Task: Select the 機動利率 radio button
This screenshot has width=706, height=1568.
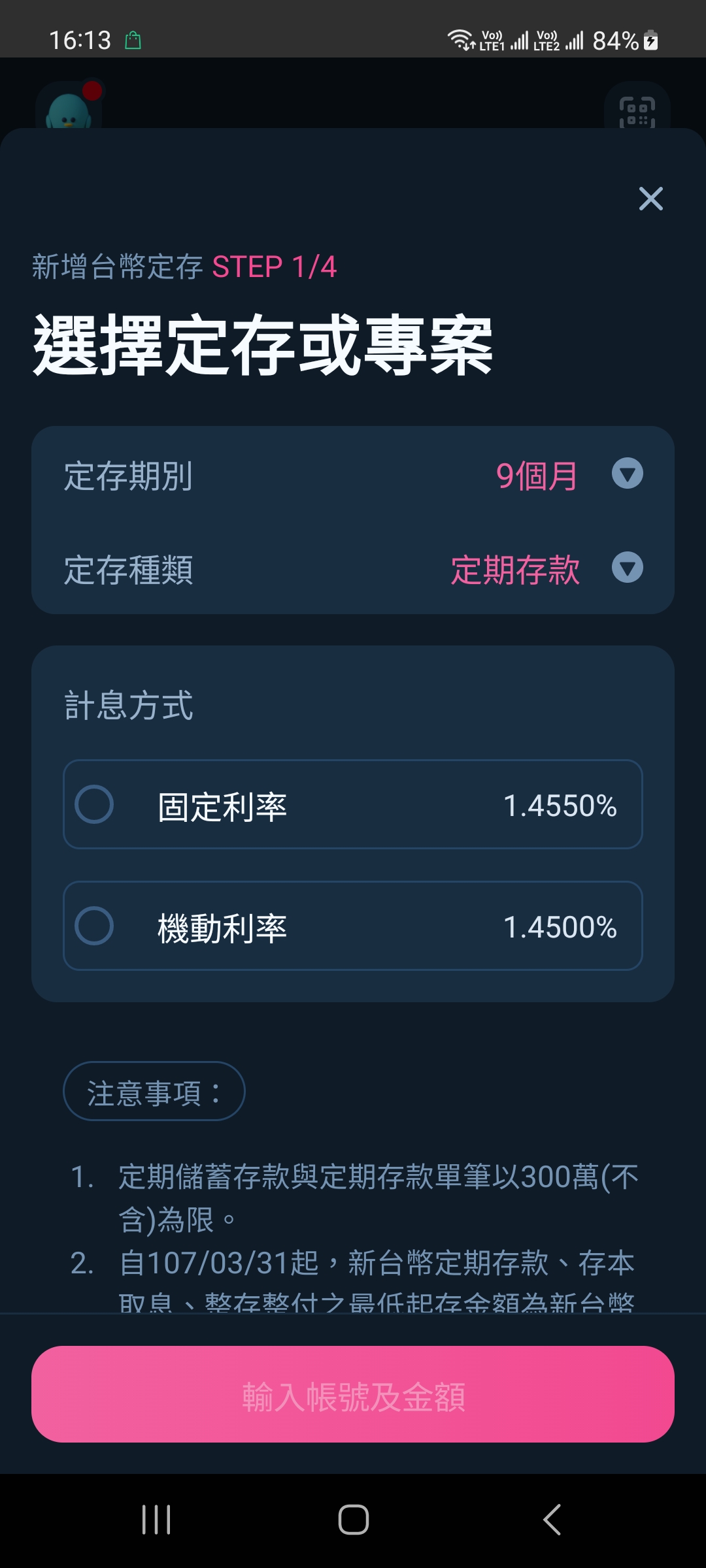Action: click(94, 926)
